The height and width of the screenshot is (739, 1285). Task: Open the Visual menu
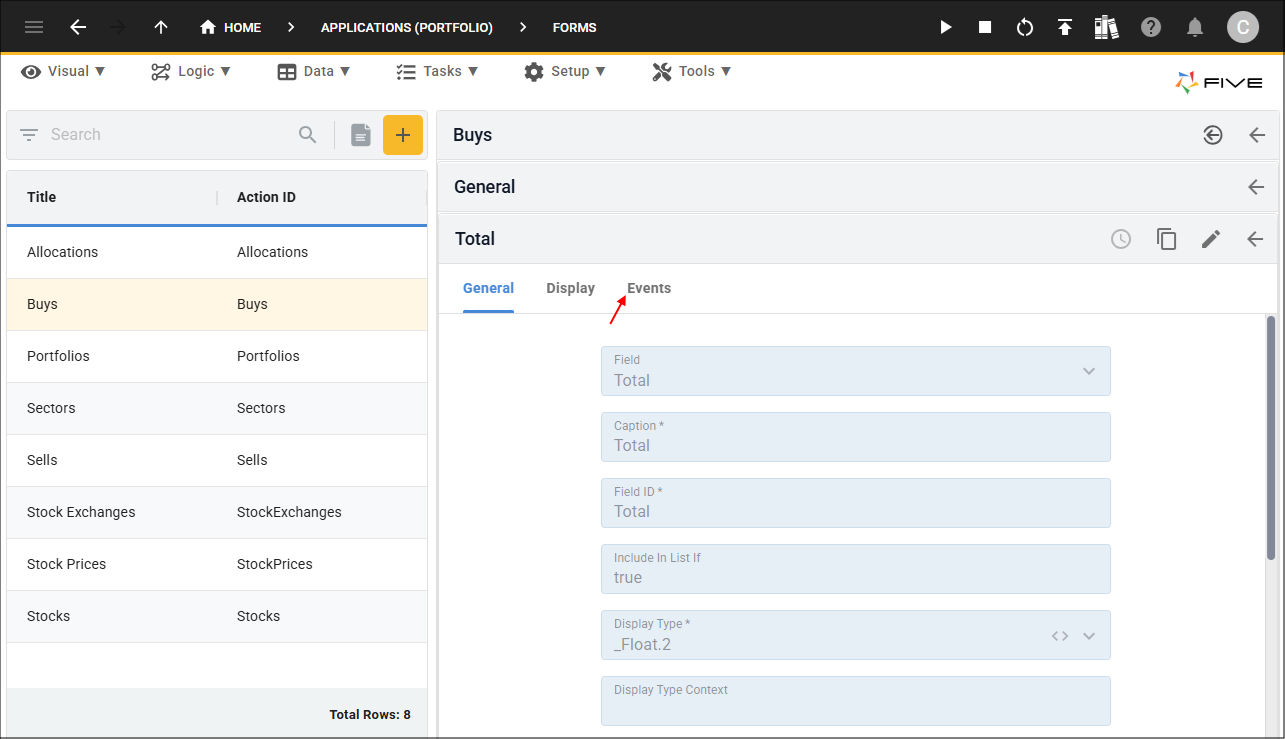coord(63,71)
